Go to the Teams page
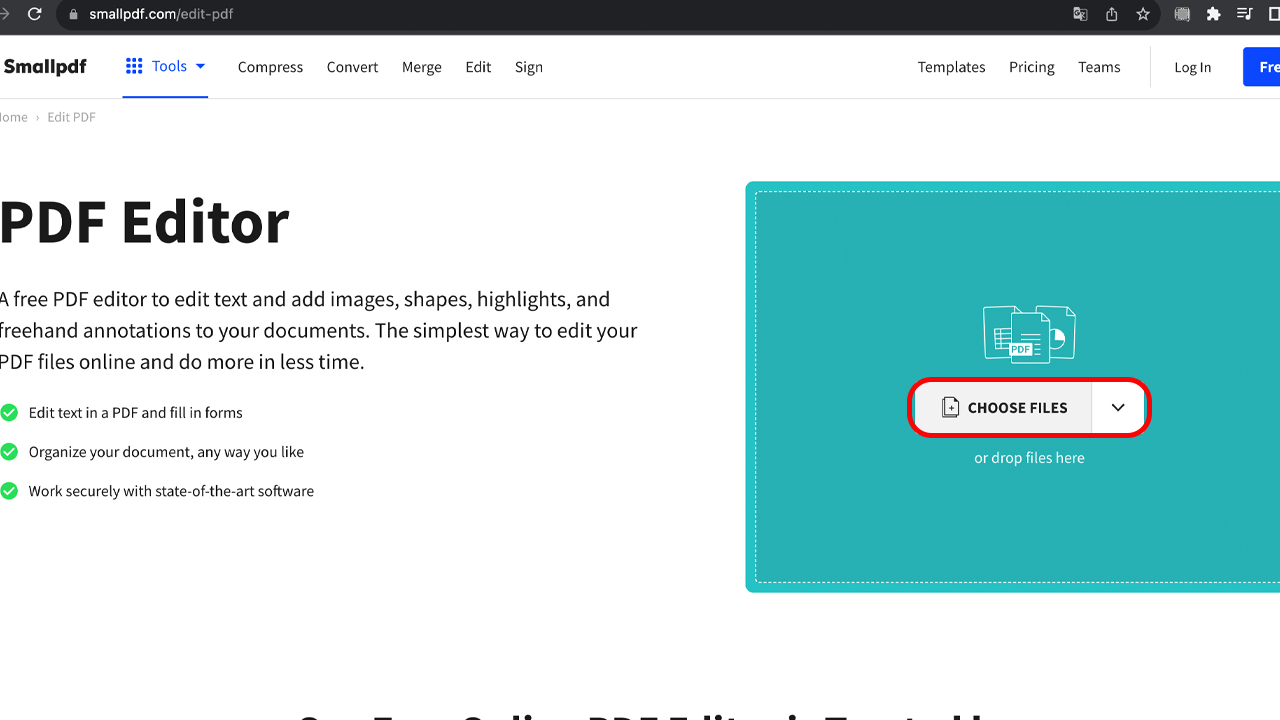 point(1099,67)
